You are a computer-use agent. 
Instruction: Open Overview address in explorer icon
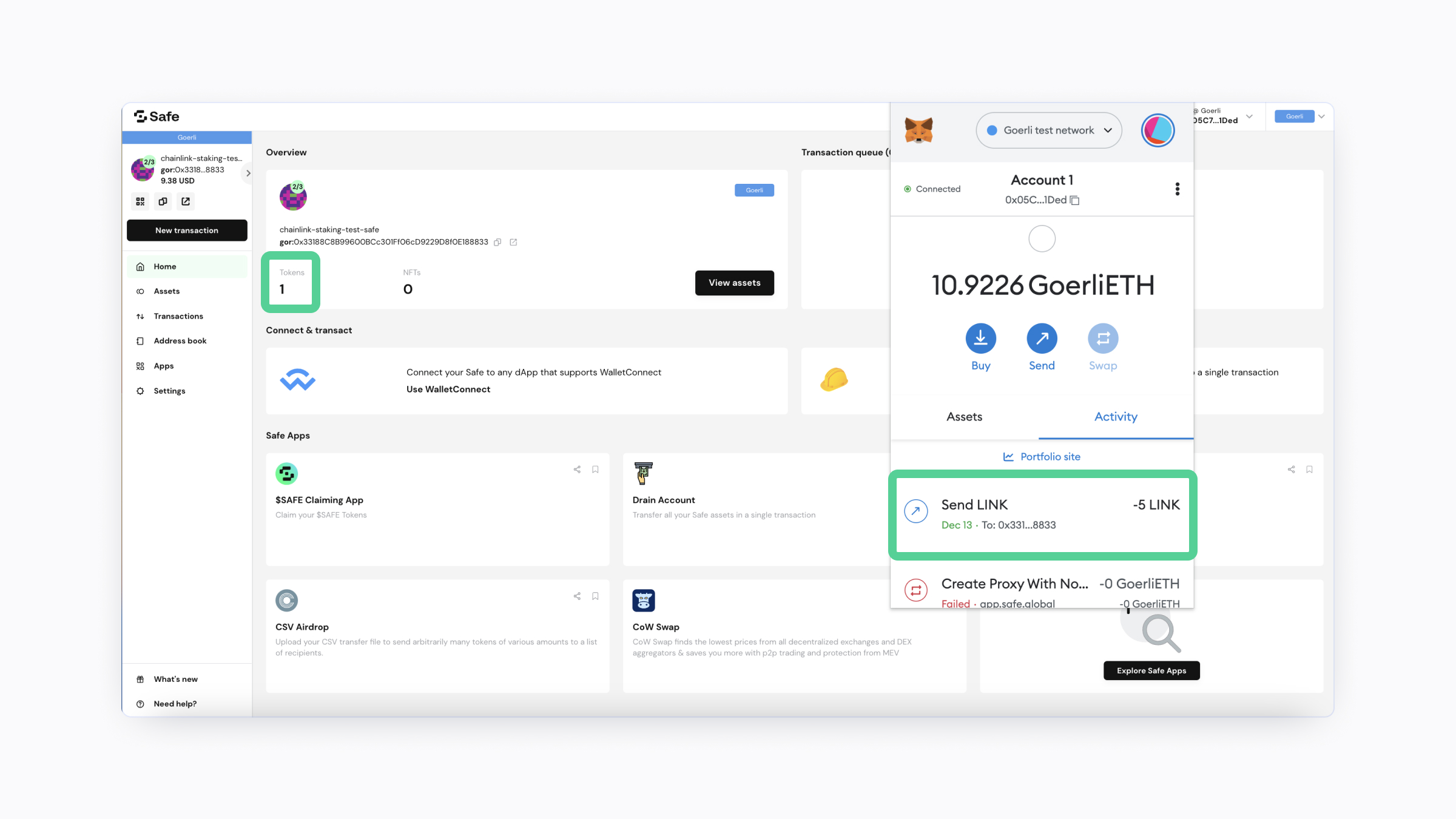pyautogui.click(x=513, y=242)
